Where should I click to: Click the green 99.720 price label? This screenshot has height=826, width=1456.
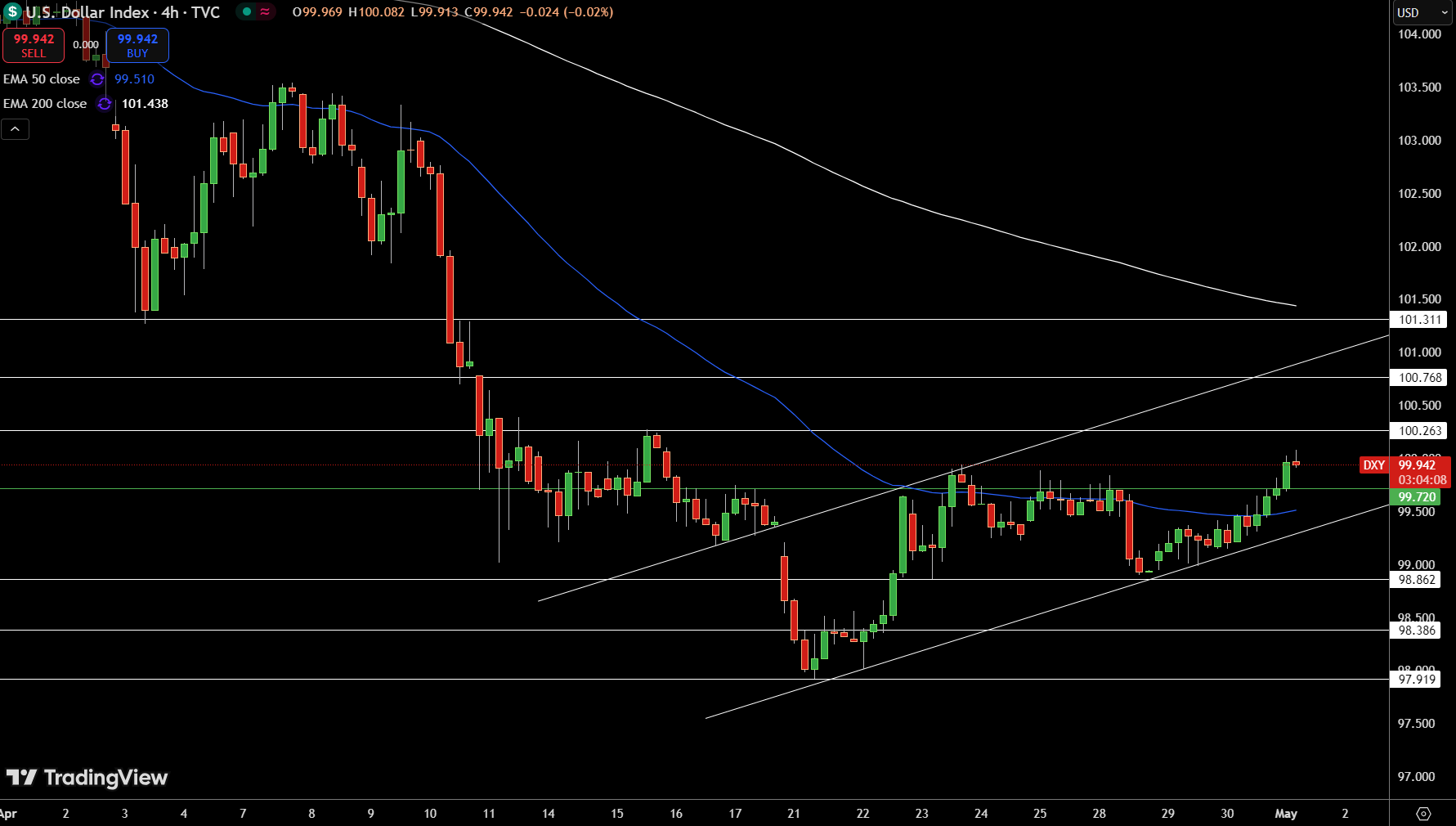coord(1416,497)
